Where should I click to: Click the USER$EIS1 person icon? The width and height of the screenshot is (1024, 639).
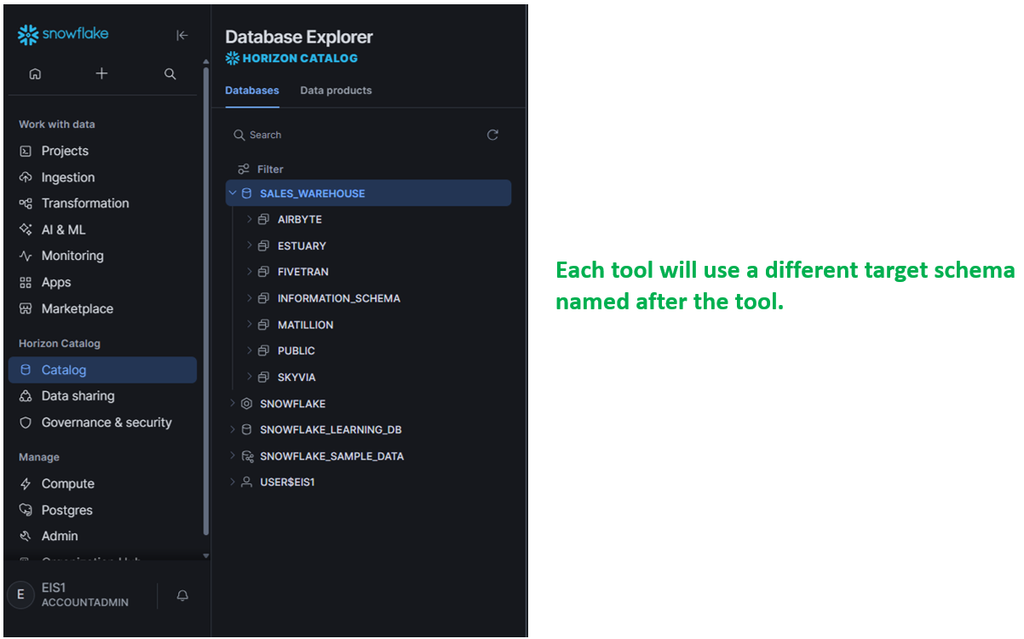point(246,482)
